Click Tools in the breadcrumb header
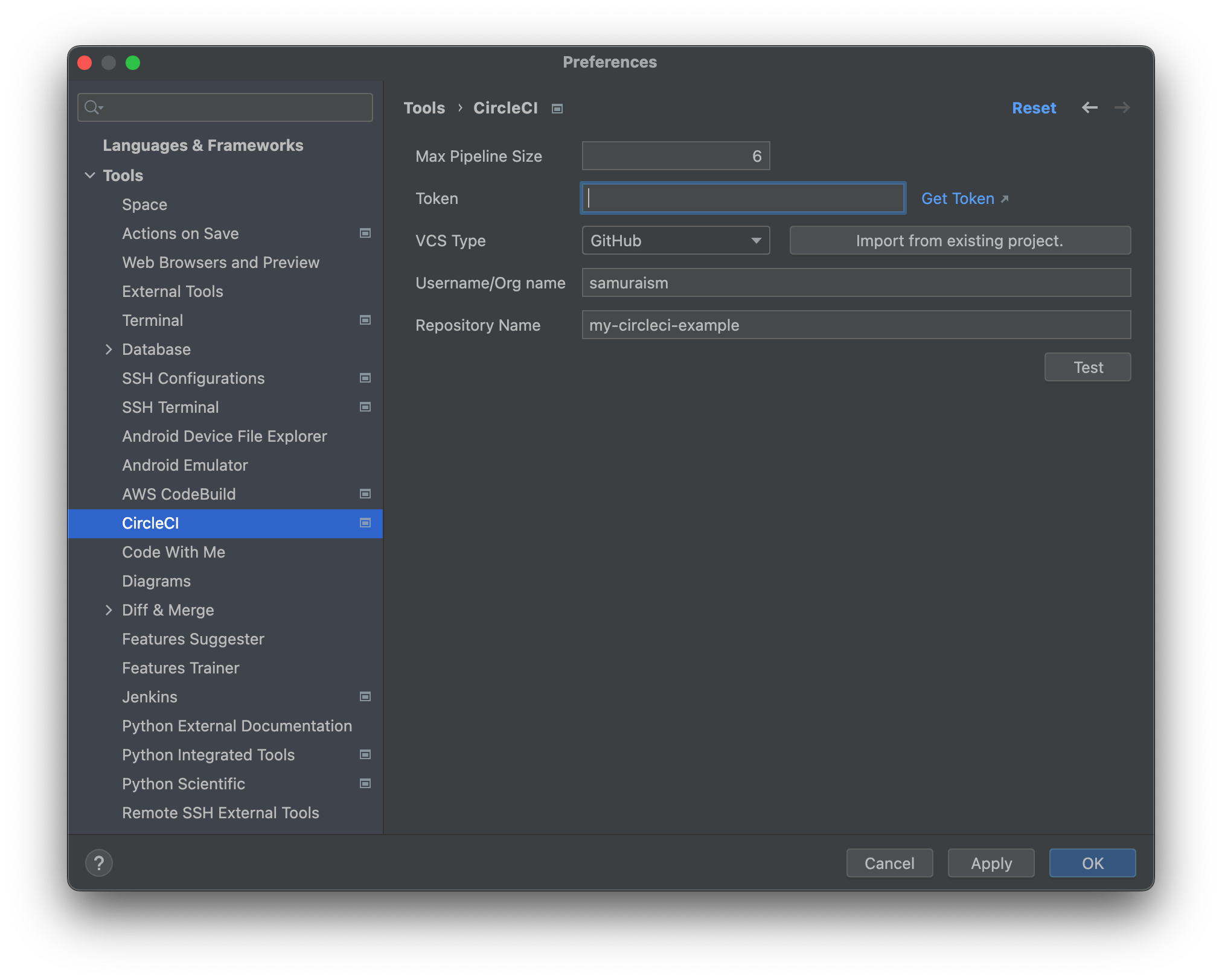 click(424, 108)
